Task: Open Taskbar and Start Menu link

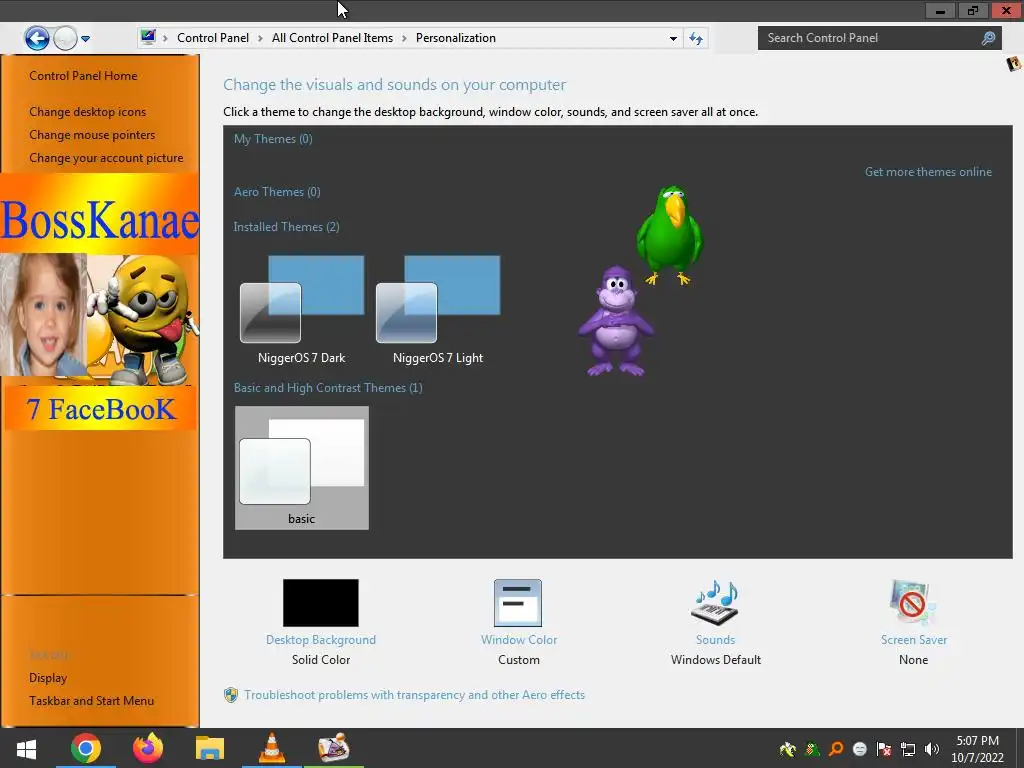Action: (91, 701)
